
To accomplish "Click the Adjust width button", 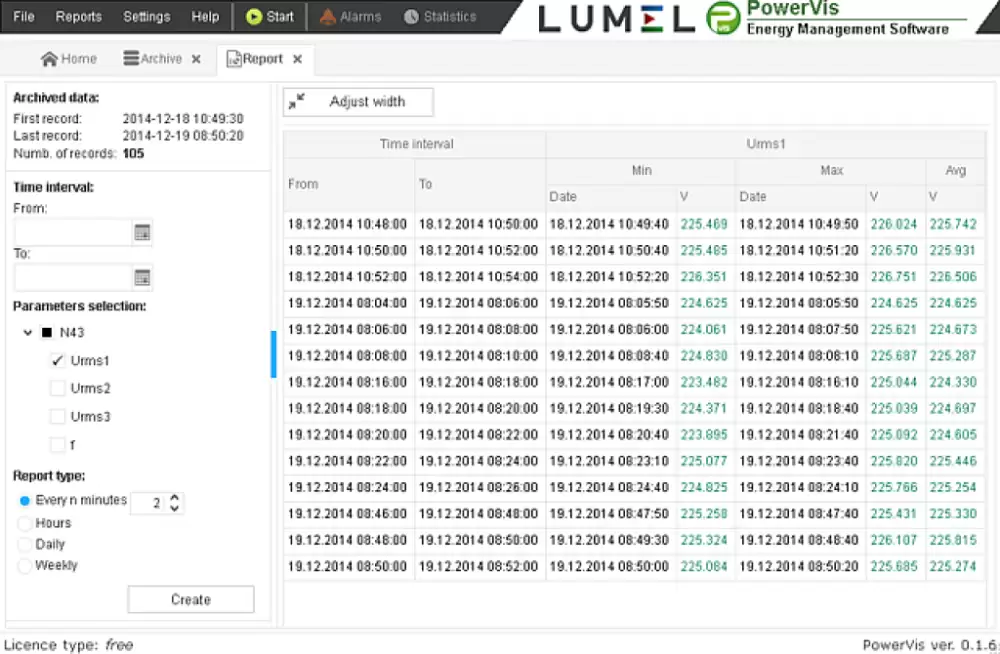I will pyautogui.click(x=358, y=101).
